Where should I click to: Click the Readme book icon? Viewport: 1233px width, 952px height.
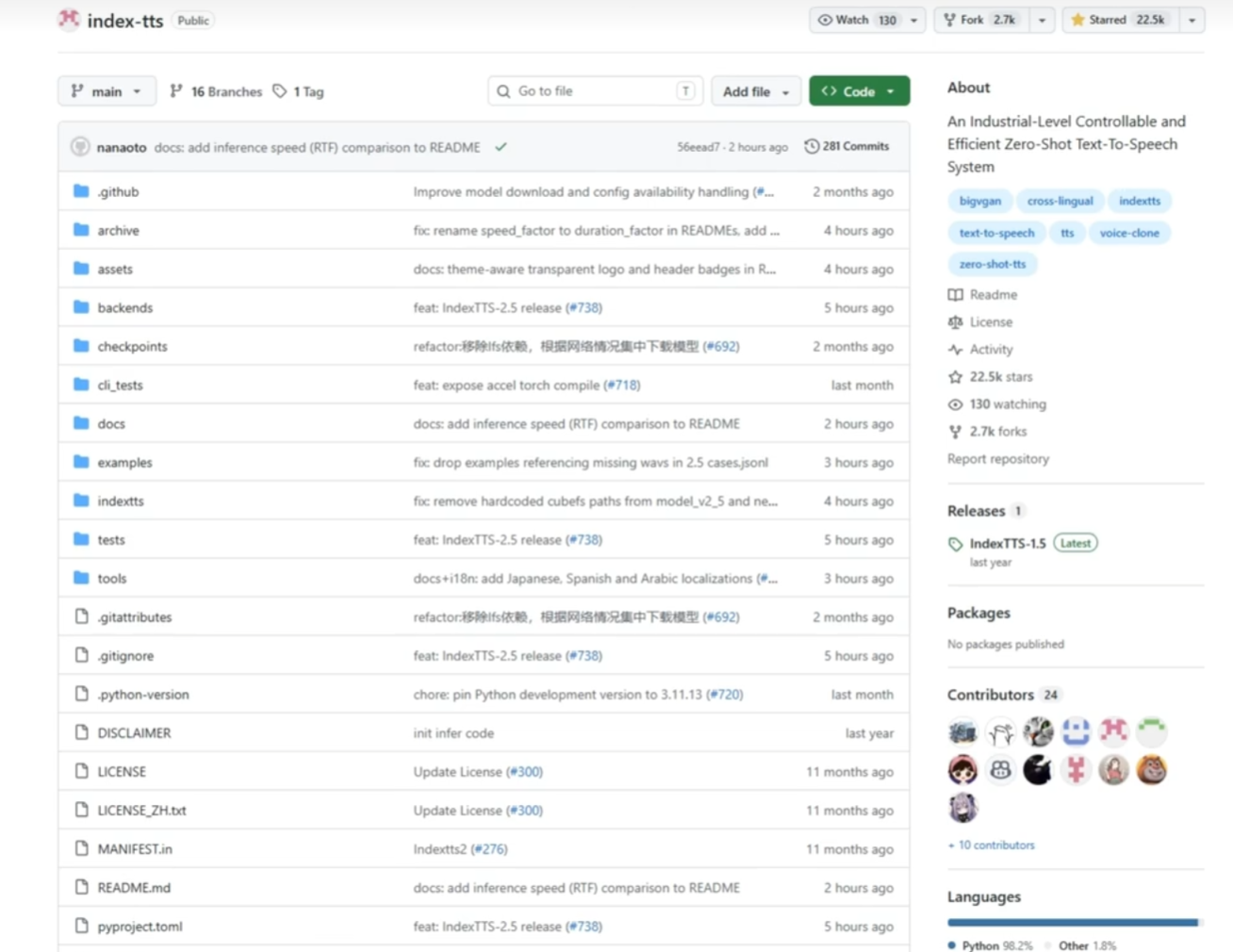coord(955,295)
